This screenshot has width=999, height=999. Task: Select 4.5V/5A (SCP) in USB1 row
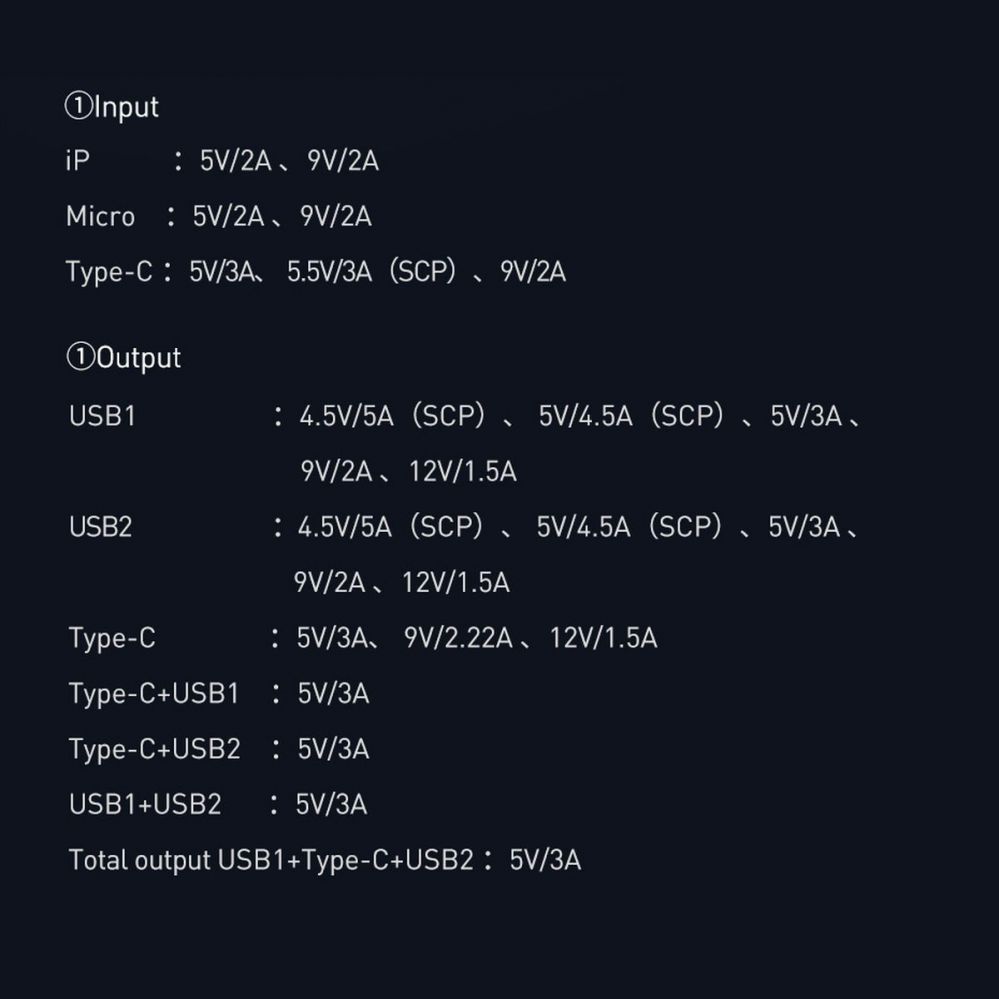coord(392,416)
